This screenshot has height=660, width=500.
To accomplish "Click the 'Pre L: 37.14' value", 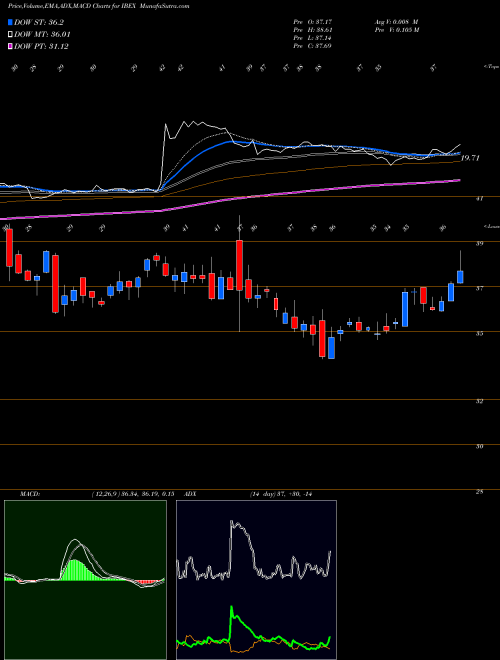I will tap(313, 38).
